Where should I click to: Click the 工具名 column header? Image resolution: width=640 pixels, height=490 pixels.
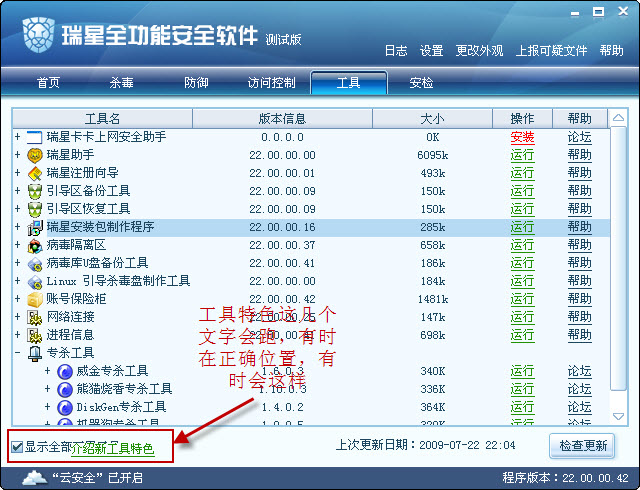[102, 119]
